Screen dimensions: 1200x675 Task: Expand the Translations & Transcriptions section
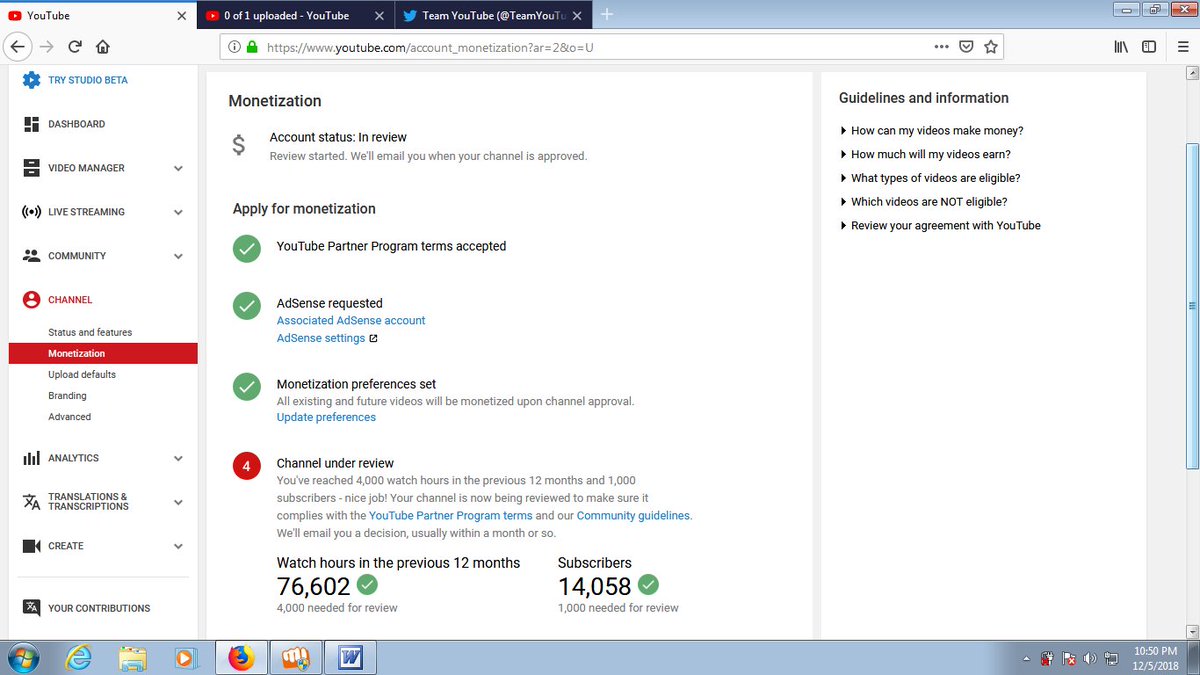tap(178, 502)
